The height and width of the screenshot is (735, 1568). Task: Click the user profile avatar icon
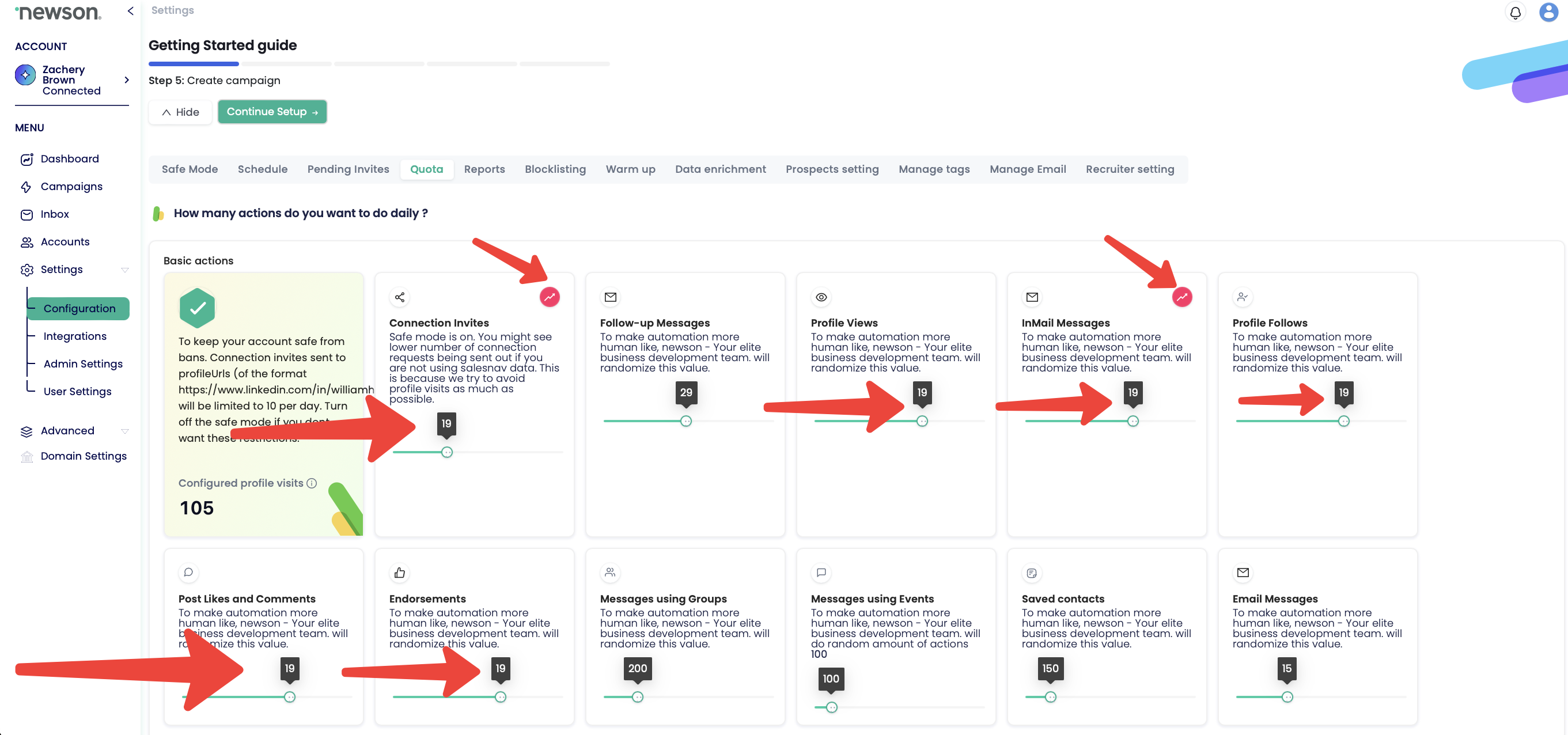1548,12
